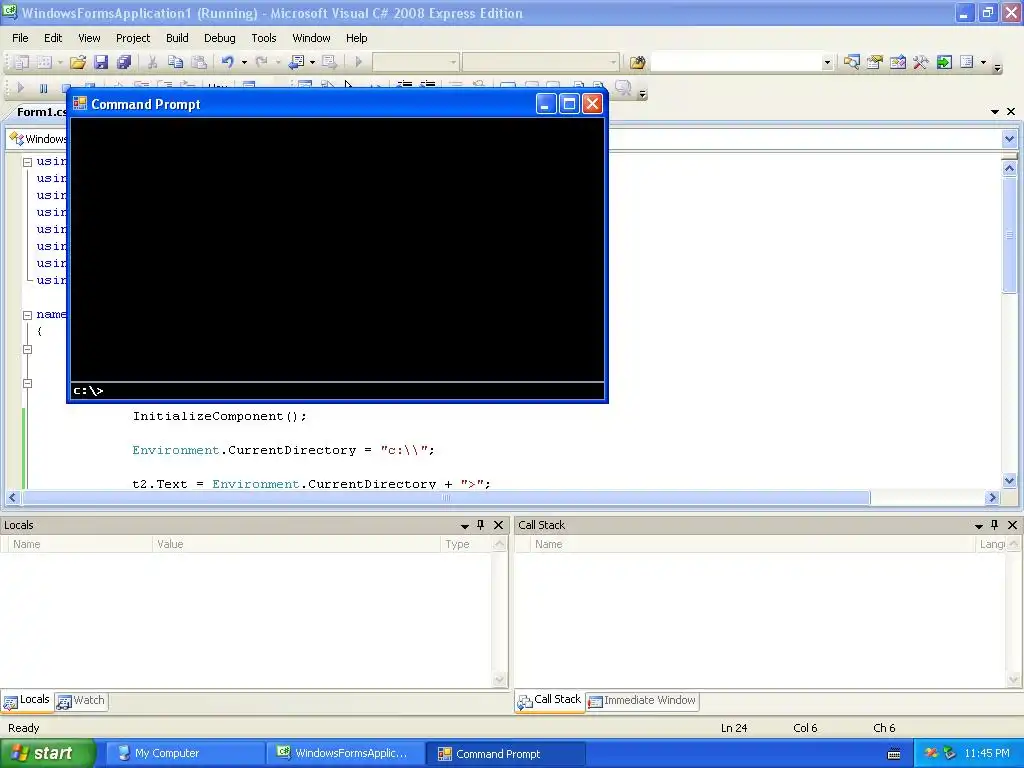Undo the last action with blue arrow
Screen dimensions: 1024x768
(x=227, y=62)
